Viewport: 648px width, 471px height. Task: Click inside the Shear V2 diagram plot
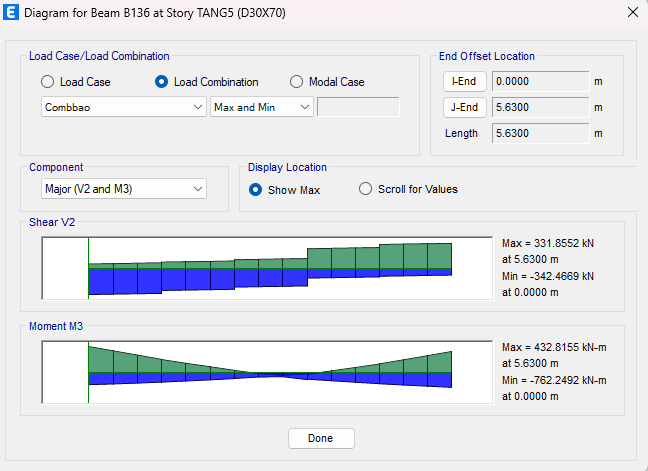(x=267, y=267)
